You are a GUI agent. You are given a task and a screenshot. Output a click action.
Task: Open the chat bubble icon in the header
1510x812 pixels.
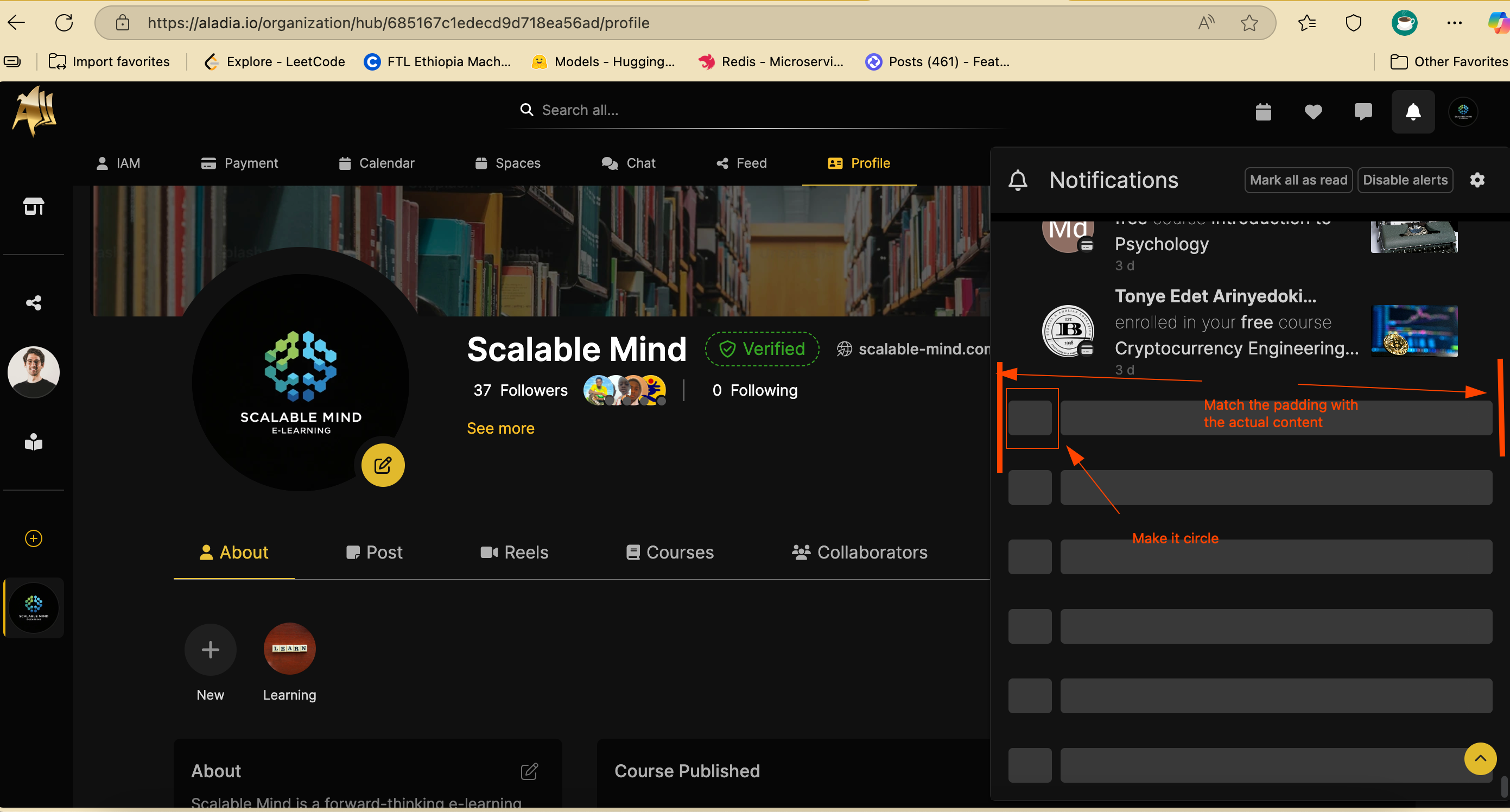(1363, 111)
